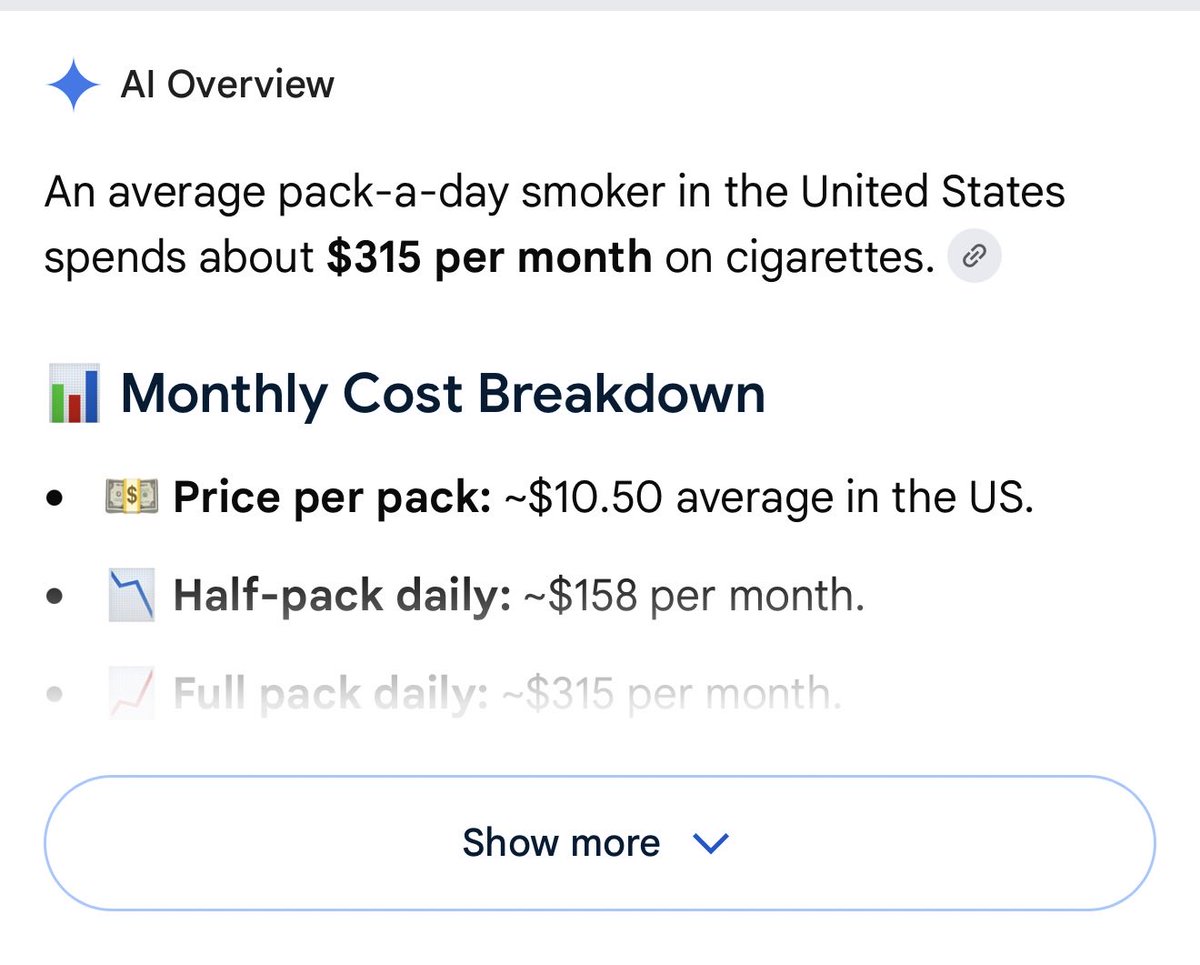Click the dollar banknote emoji icon
The image size is (1200, 965).
pyautogui.click(x=131, y=496)
